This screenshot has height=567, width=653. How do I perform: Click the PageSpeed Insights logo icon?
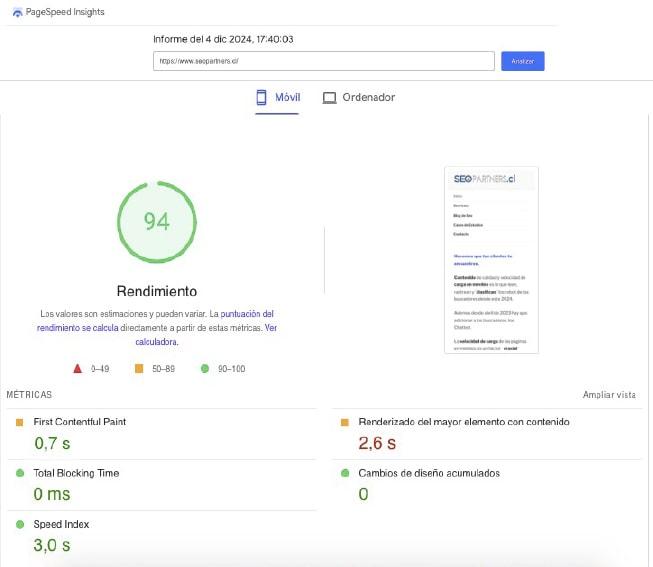17,12
